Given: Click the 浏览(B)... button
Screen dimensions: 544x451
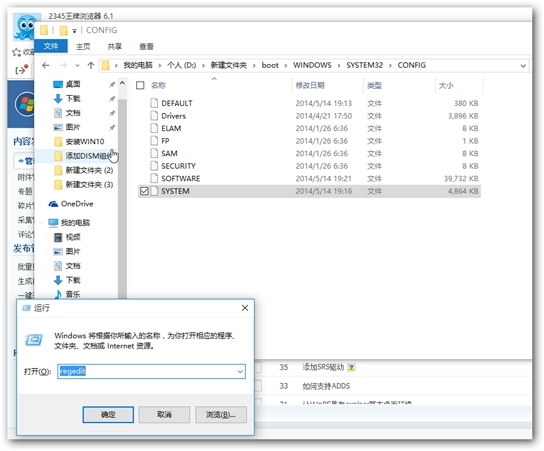Looking at the screenshot, I should click(221, 415).
